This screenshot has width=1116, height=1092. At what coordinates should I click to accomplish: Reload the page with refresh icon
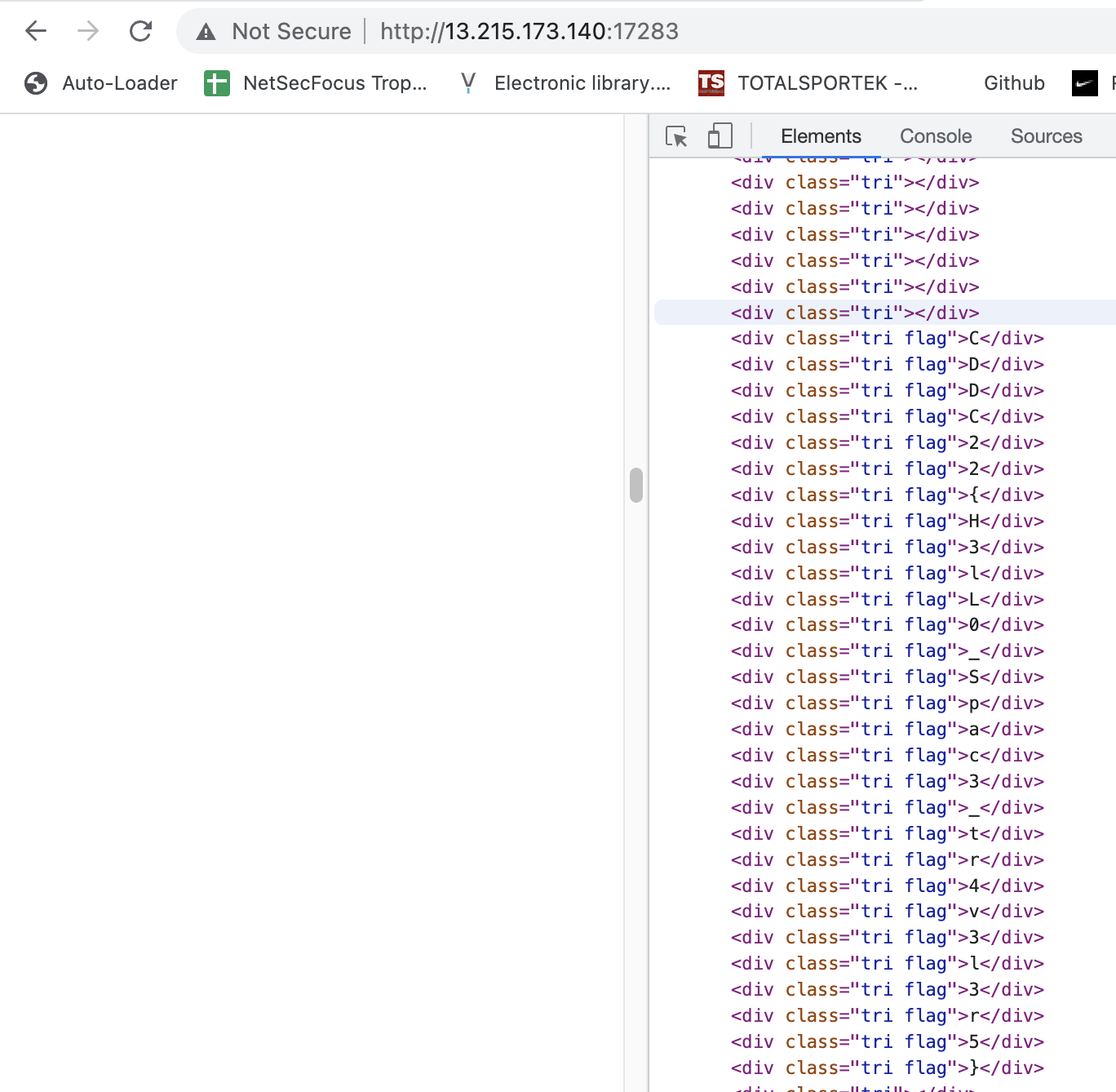141,31
